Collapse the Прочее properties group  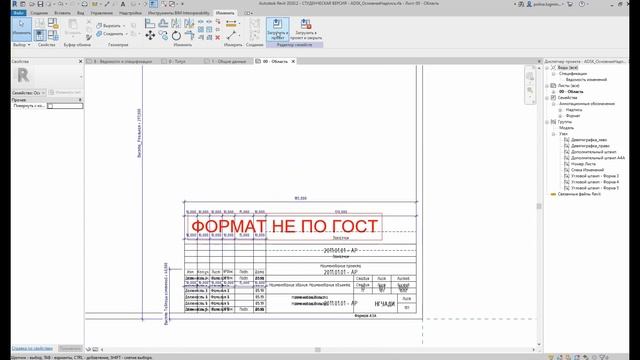click(80, 100)
